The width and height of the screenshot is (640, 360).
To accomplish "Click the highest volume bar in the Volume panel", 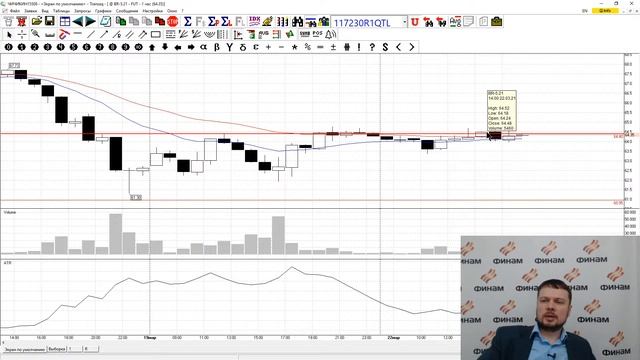I will click(x=116, y=234).
